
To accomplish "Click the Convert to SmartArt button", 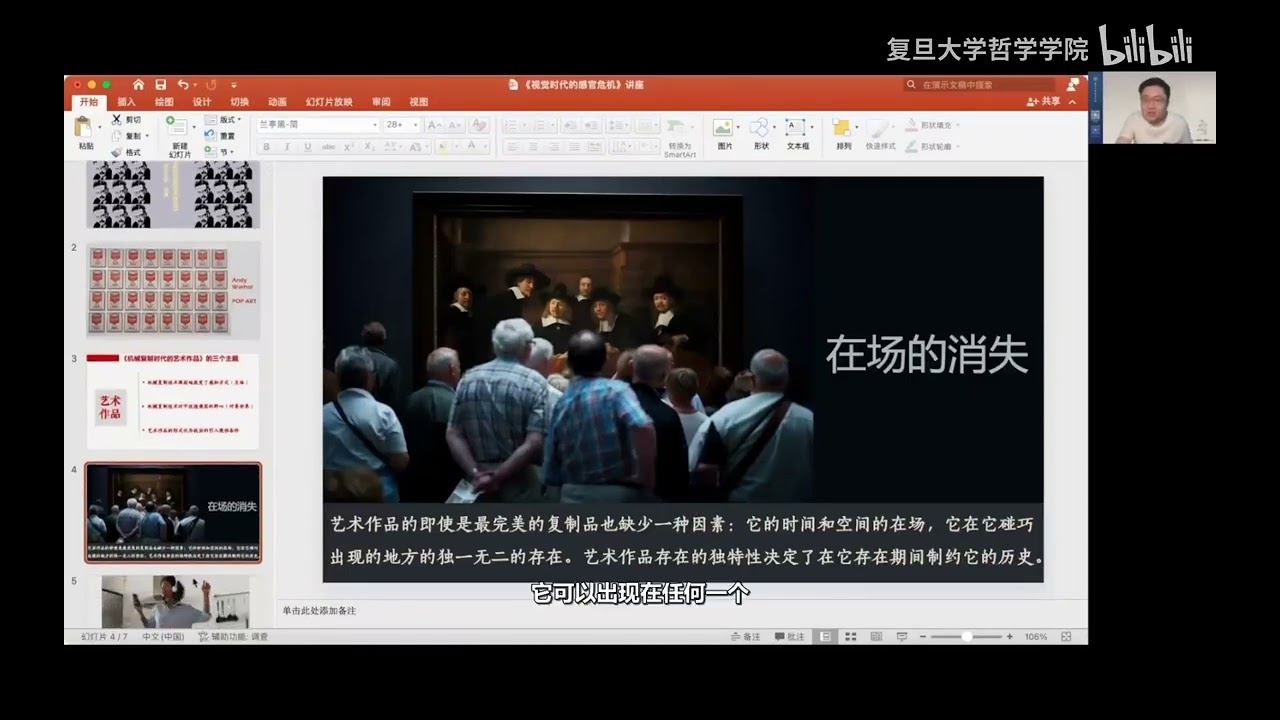I will click(x=679, y=137).
